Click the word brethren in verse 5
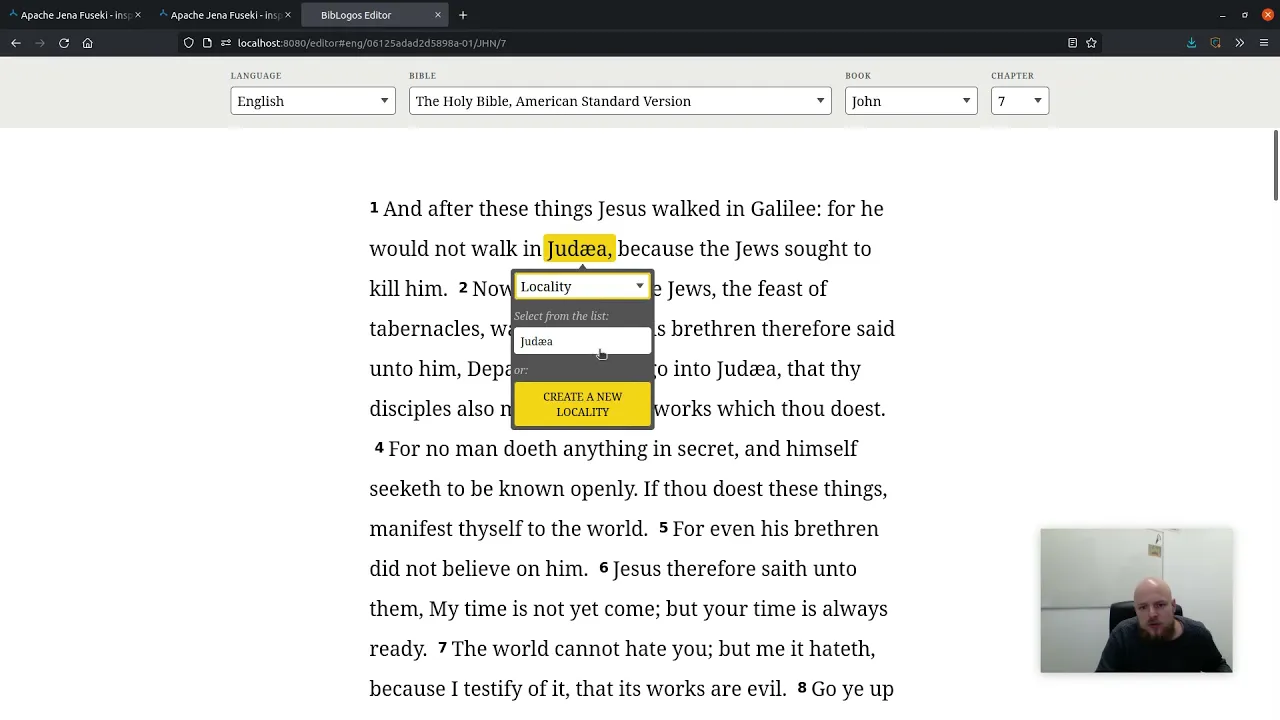This screenshot has height=720, width=1280. point(836,529)
